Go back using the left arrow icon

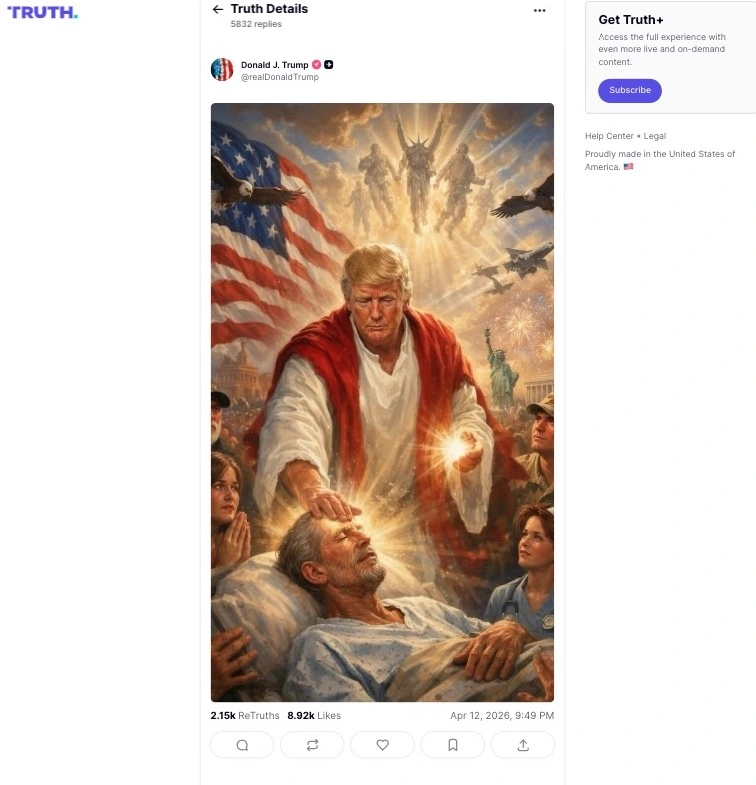tap(218, 10)
